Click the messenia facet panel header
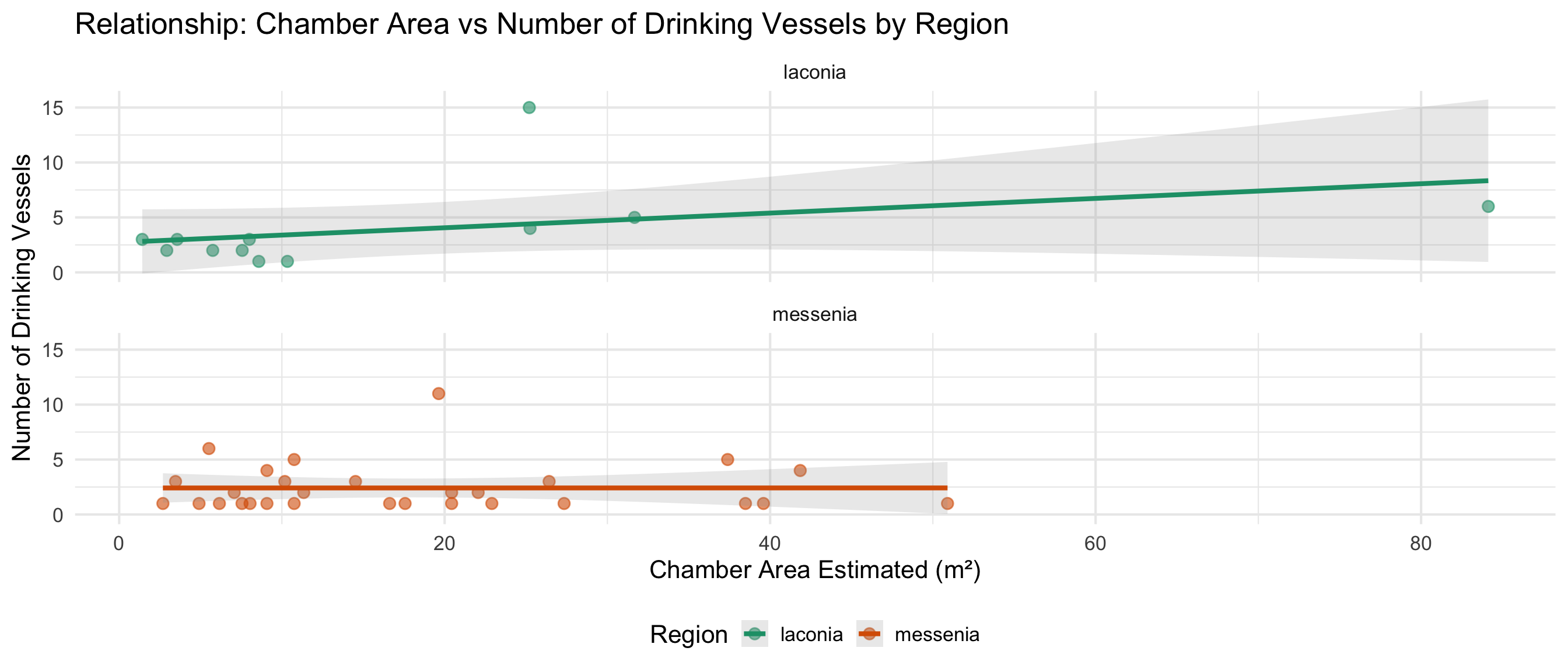The image size is (1568, 672). pyautogui.click(x=814, y=314)
